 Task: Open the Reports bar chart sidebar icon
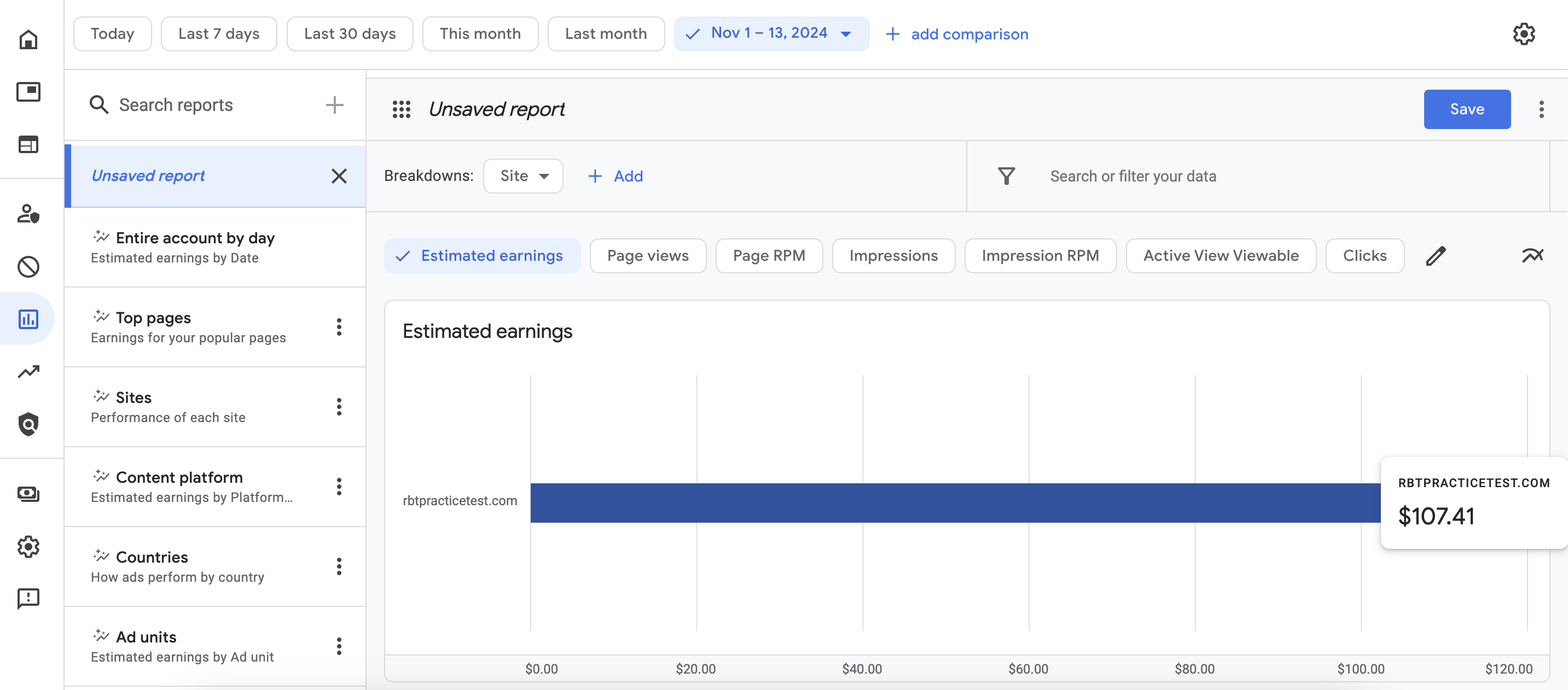28,319
